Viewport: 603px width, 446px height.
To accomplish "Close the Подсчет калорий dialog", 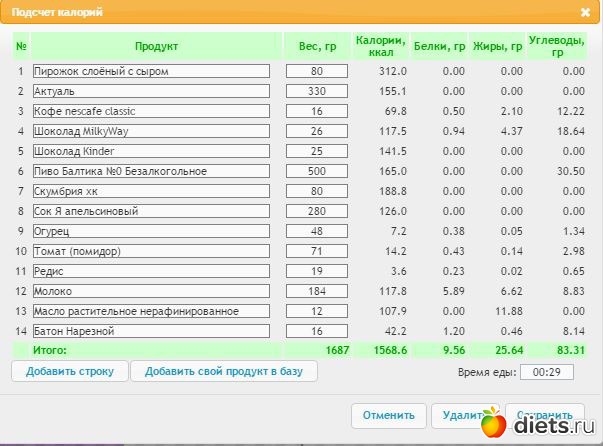I will click(585, 12).
